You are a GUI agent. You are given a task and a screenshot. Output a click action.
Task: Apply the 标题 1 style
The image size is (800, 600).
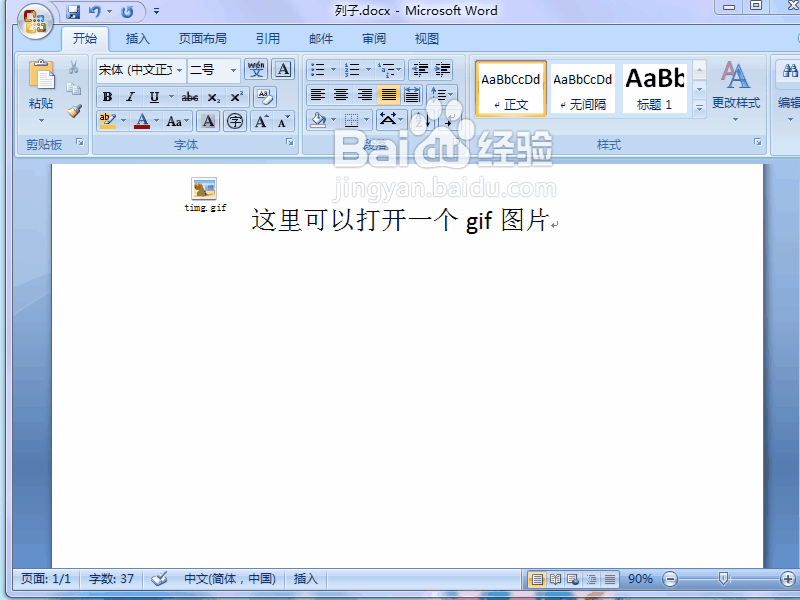654,88
